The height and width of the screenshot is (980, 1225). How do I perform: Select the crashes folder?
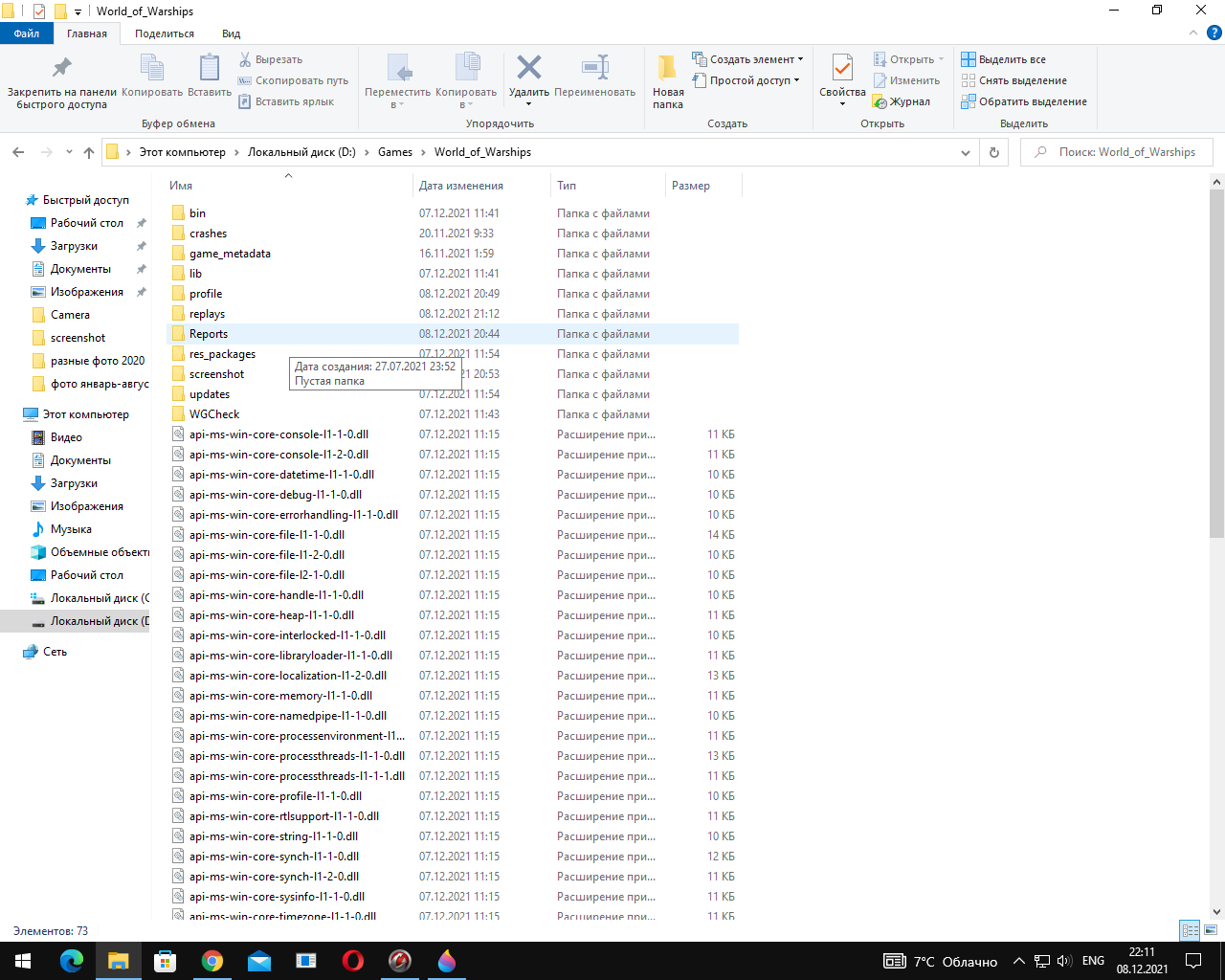click(453, 234)
